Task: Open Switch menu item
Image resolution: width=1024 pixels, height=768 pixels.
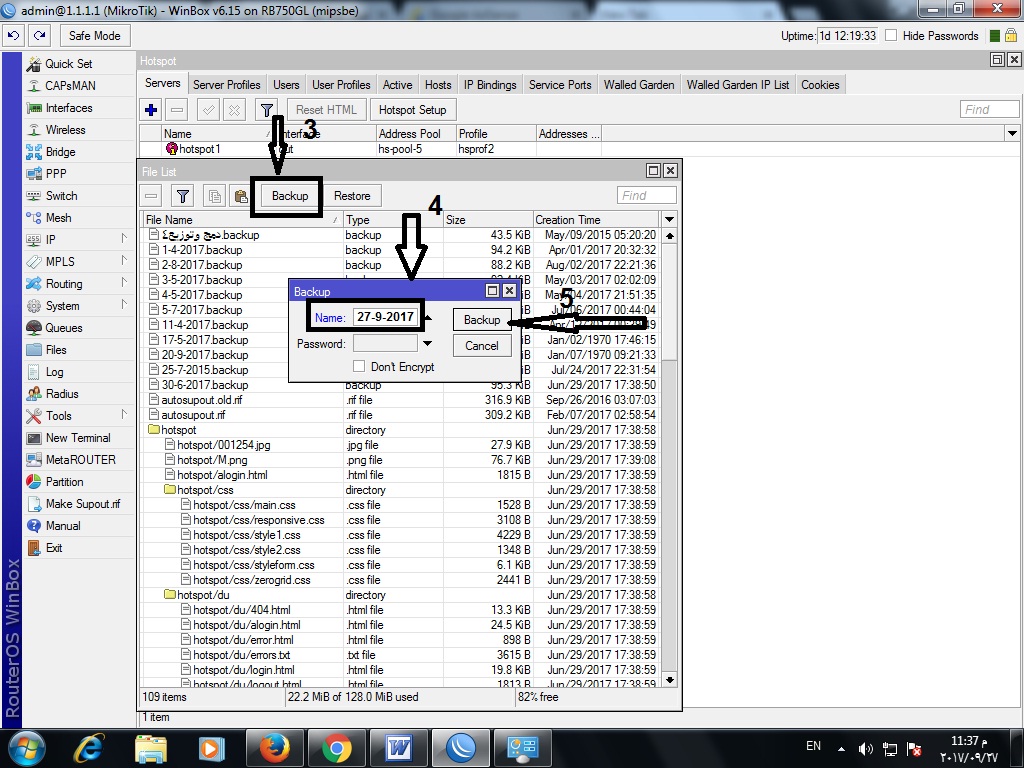Action: [61, 196]
